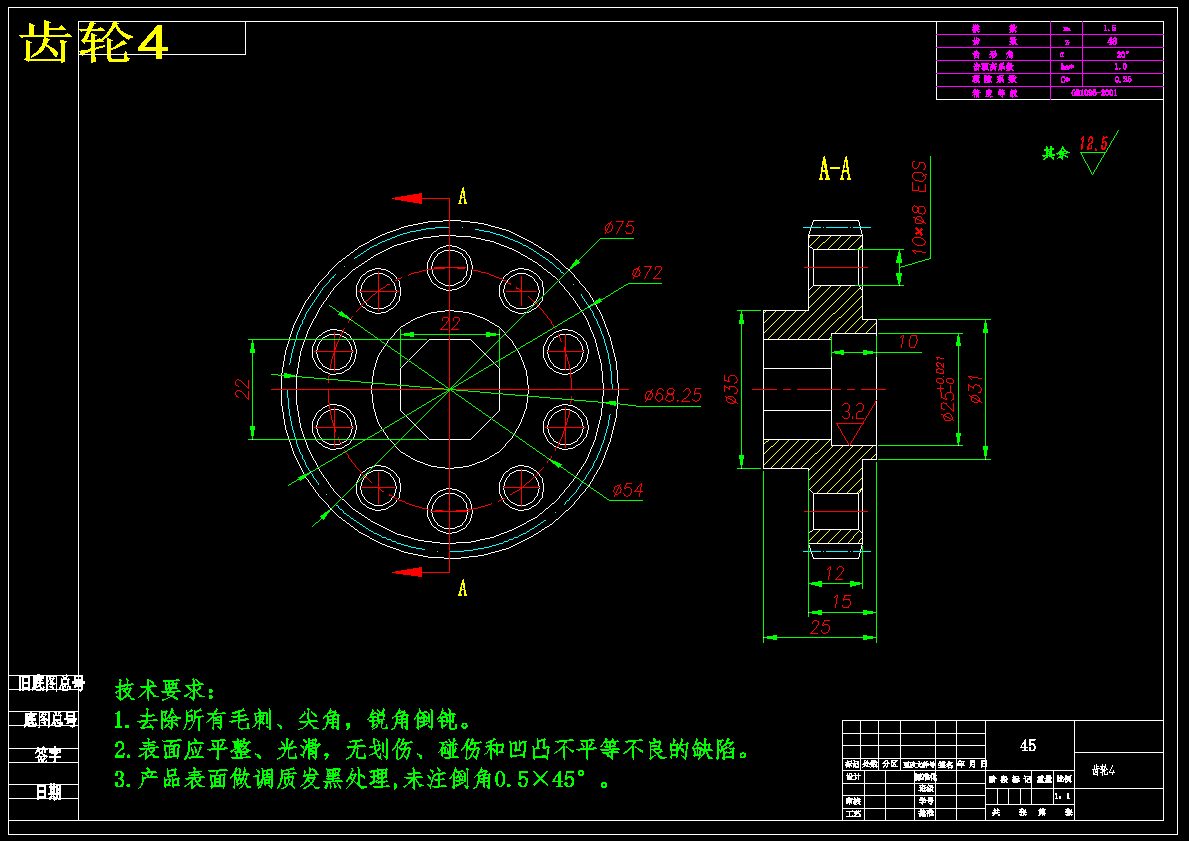
Task: Click the 旧底图总号 side label
Action: (52, 683)
